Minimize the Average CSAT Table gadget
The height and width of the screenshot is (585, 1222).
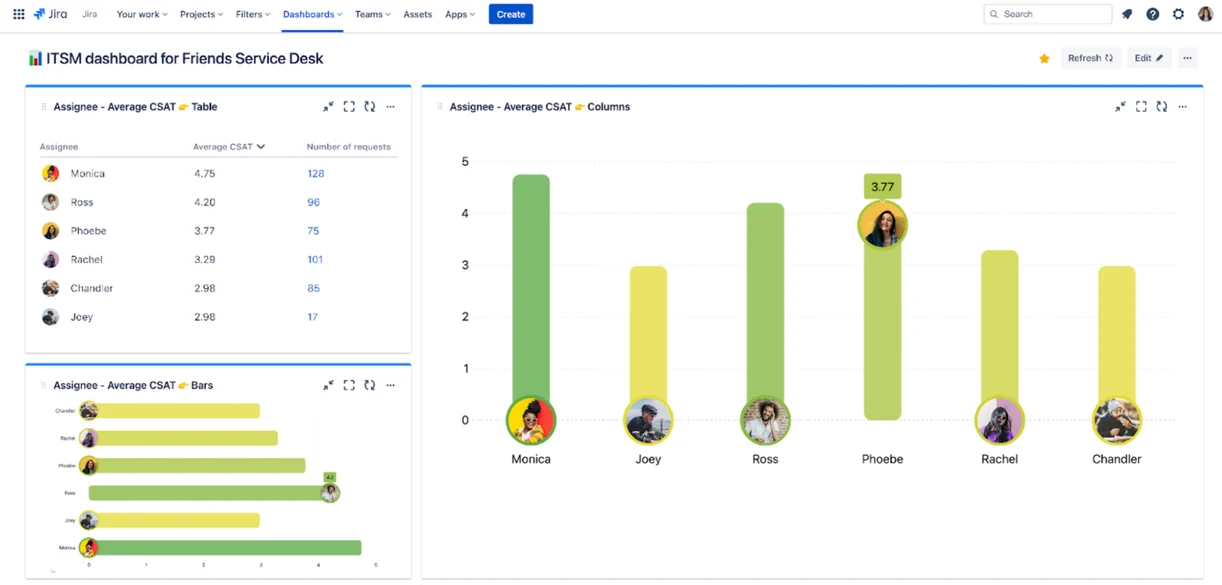click(328, 107)
